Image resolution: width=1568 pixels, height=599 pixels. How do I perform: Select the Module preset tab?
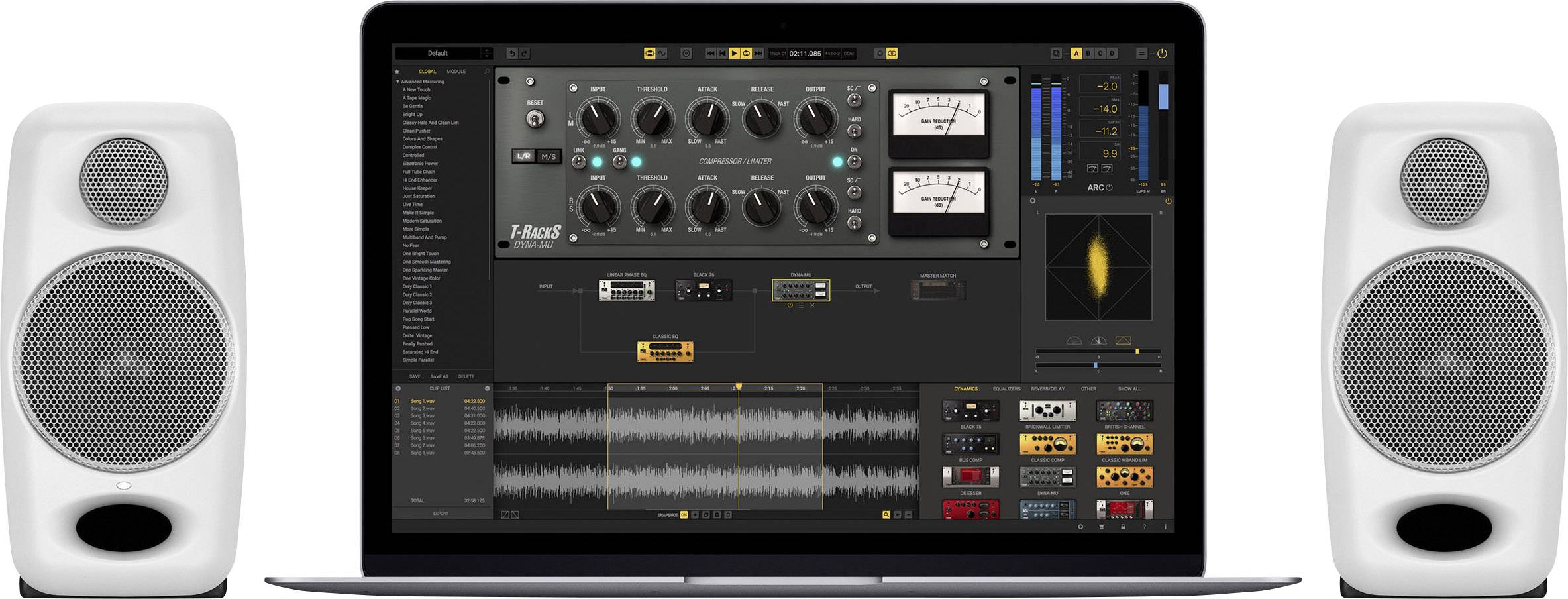(456, 72)
